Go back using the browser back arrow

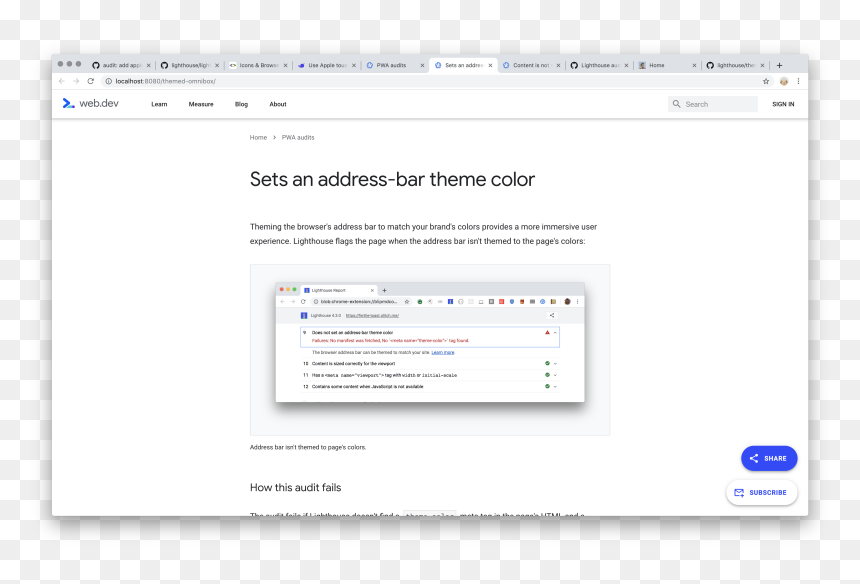(x=62, y=81)
